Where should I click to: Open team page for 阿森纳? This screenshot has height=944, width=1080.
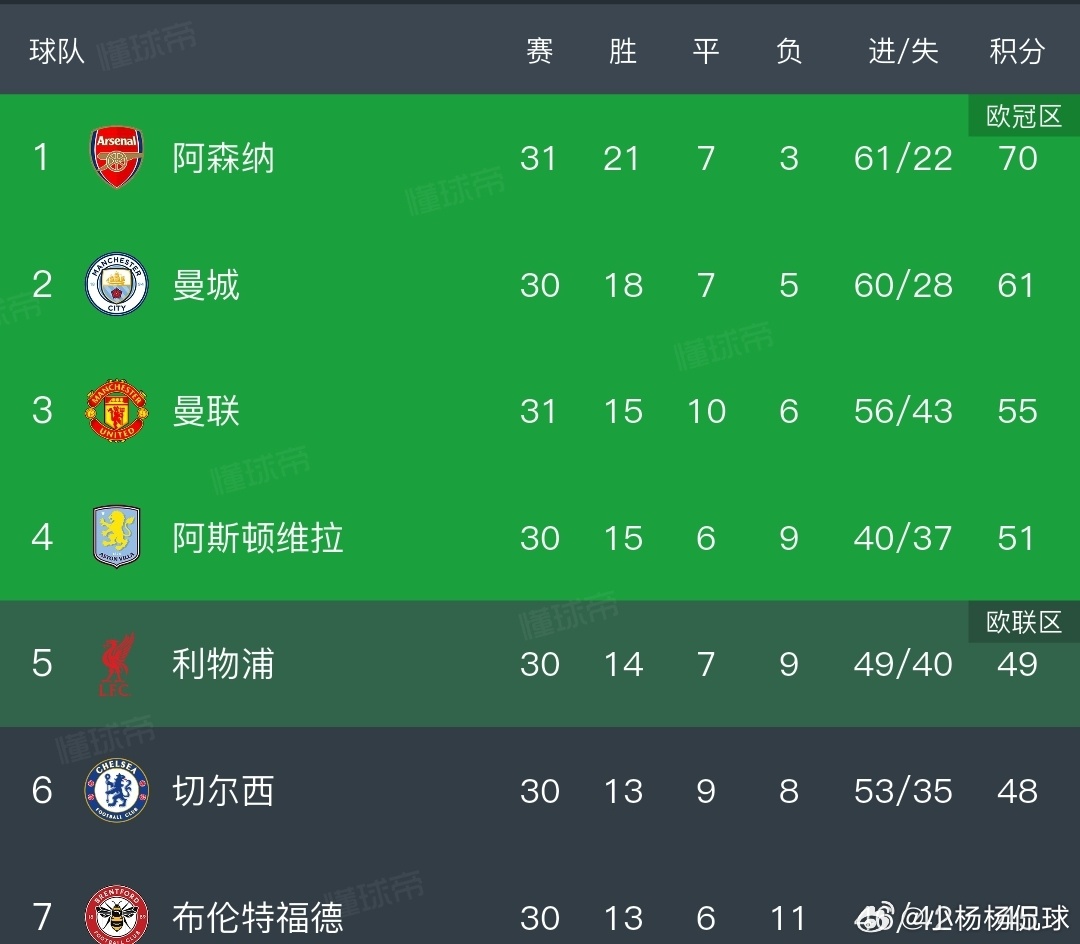[x=223, y=158]
